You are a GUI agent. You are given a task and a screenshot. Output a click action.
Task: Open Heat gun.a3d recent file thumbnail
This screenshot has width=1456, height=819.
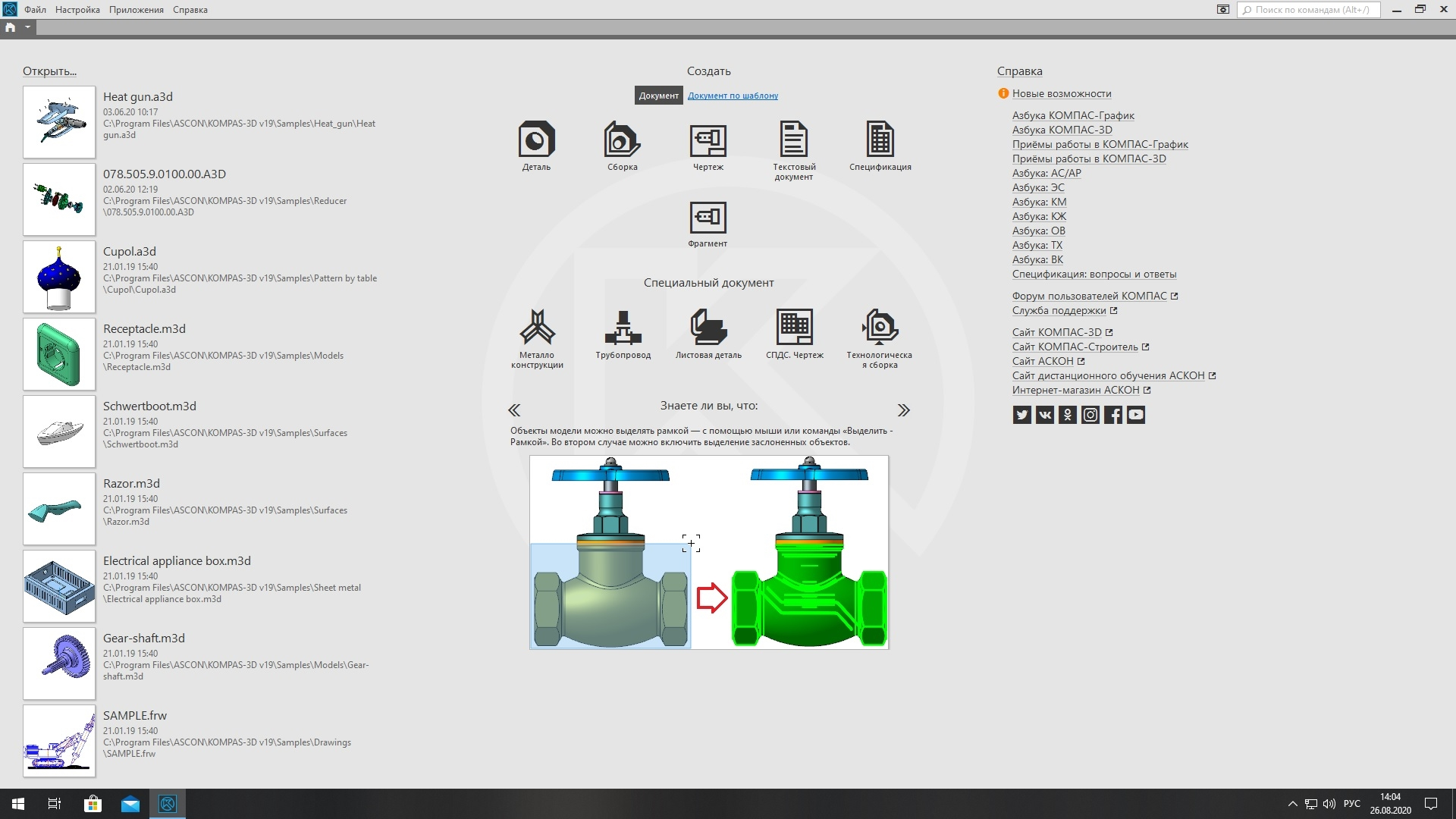coord(59,122)
